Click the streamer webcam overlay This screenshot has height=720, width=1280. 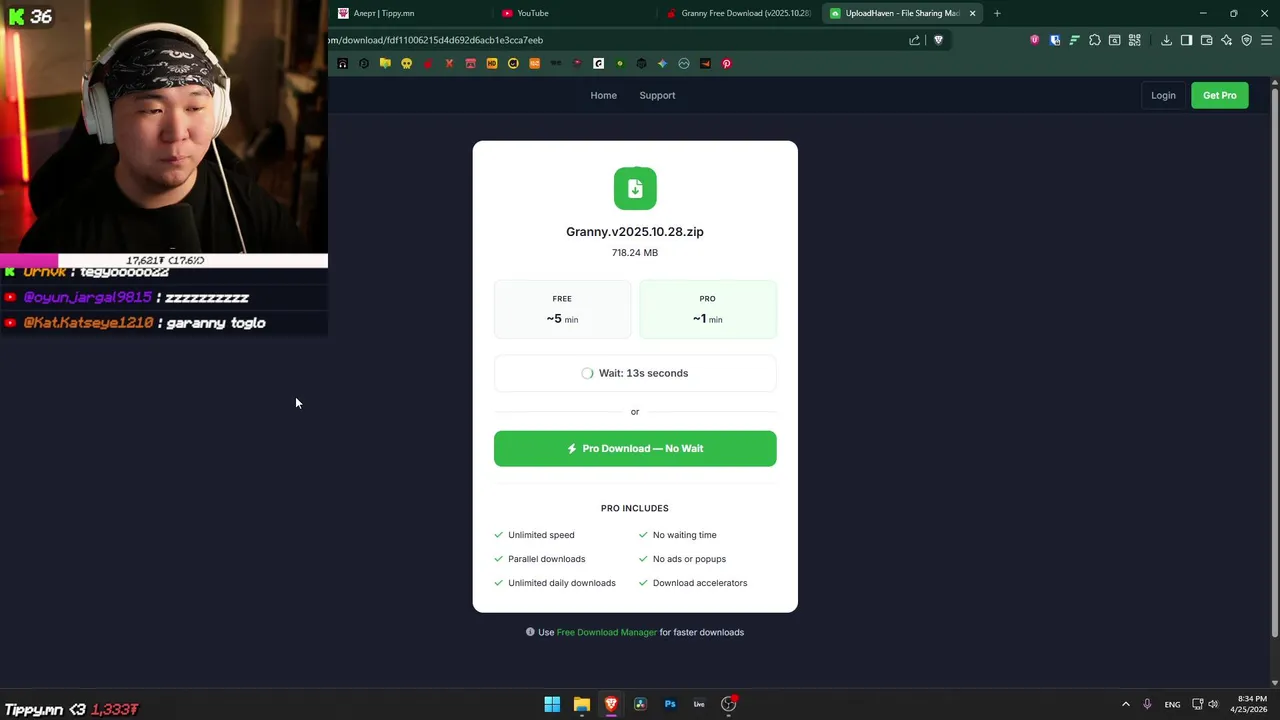(x=164, y=127)
